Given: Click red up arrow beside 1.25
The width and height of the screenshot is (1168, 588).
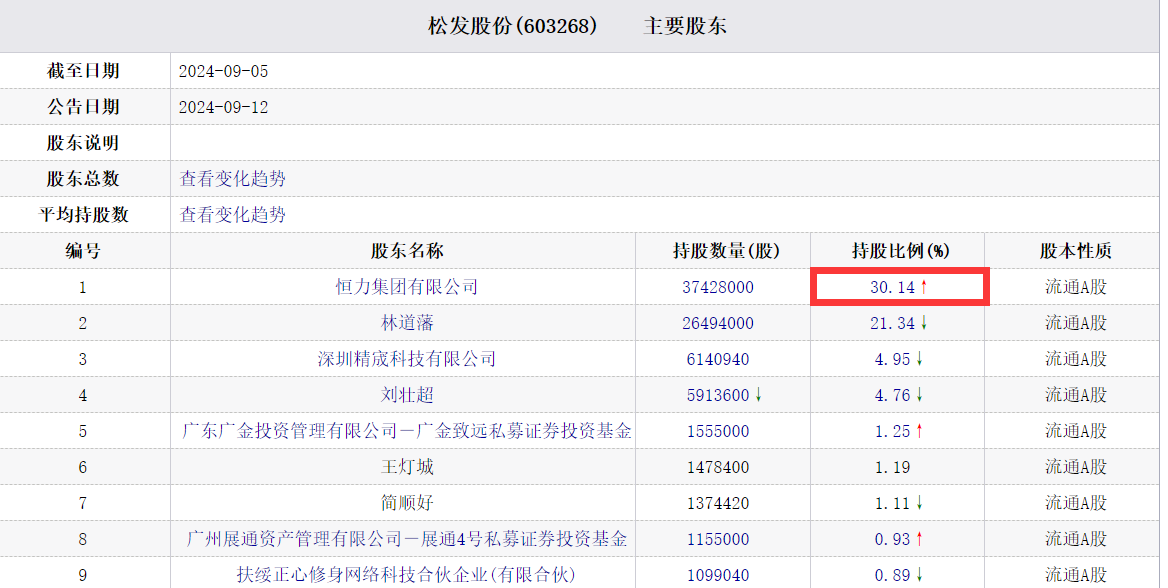Looking at the screenshot, I should (919, 431).
